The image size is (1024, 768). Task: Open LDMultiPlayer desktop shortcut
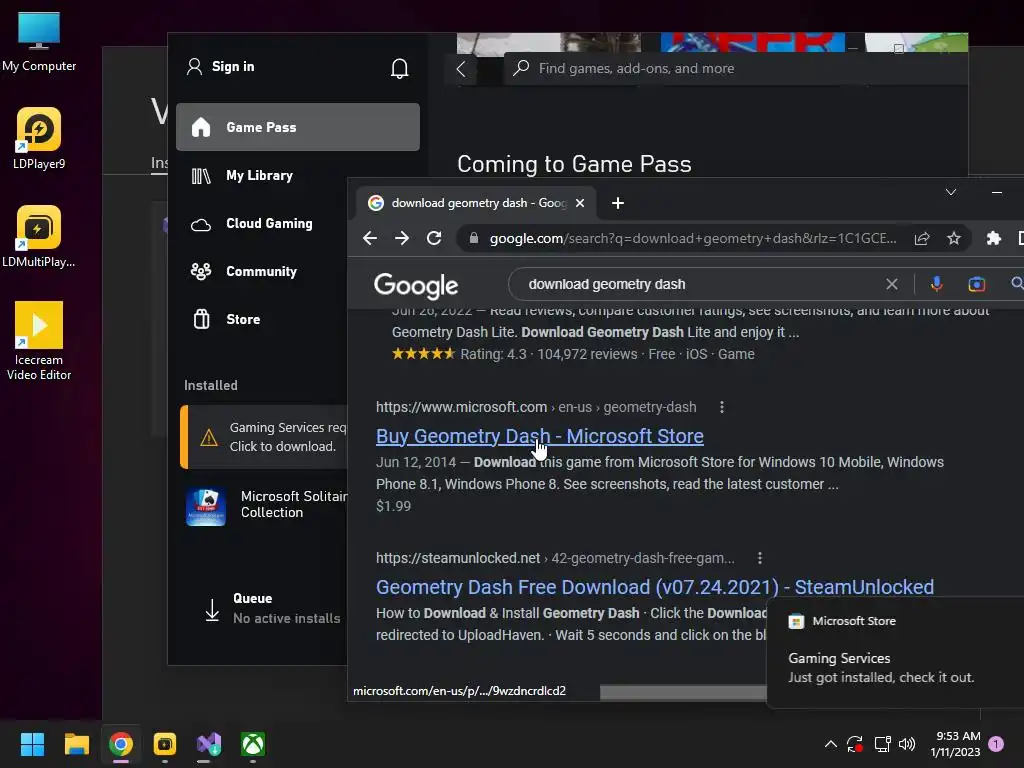39,236
